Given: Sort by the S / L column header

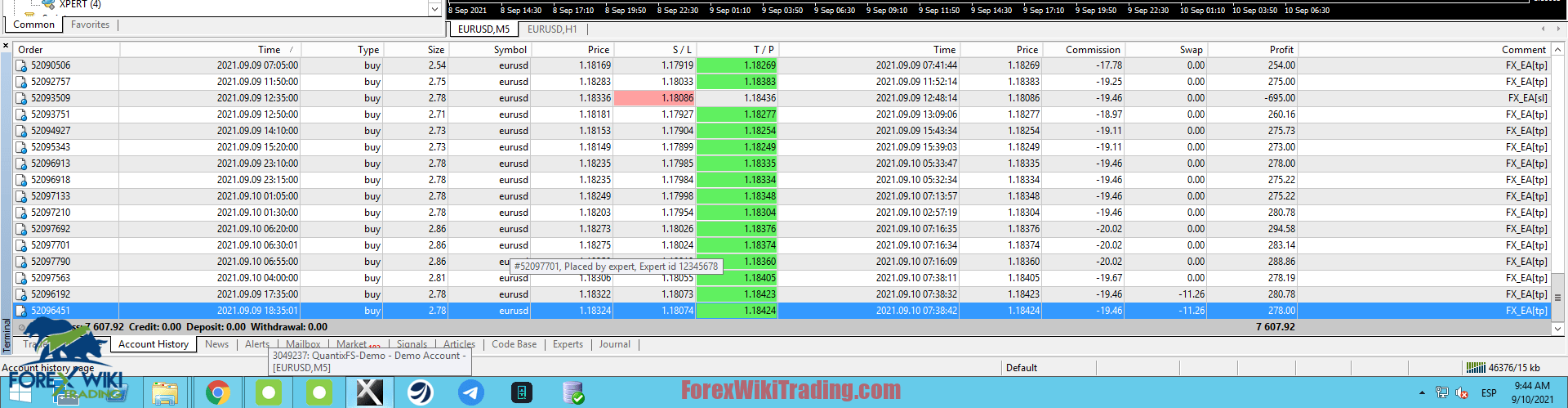Looking at the screenshot, I should click(x=654, y=50).
